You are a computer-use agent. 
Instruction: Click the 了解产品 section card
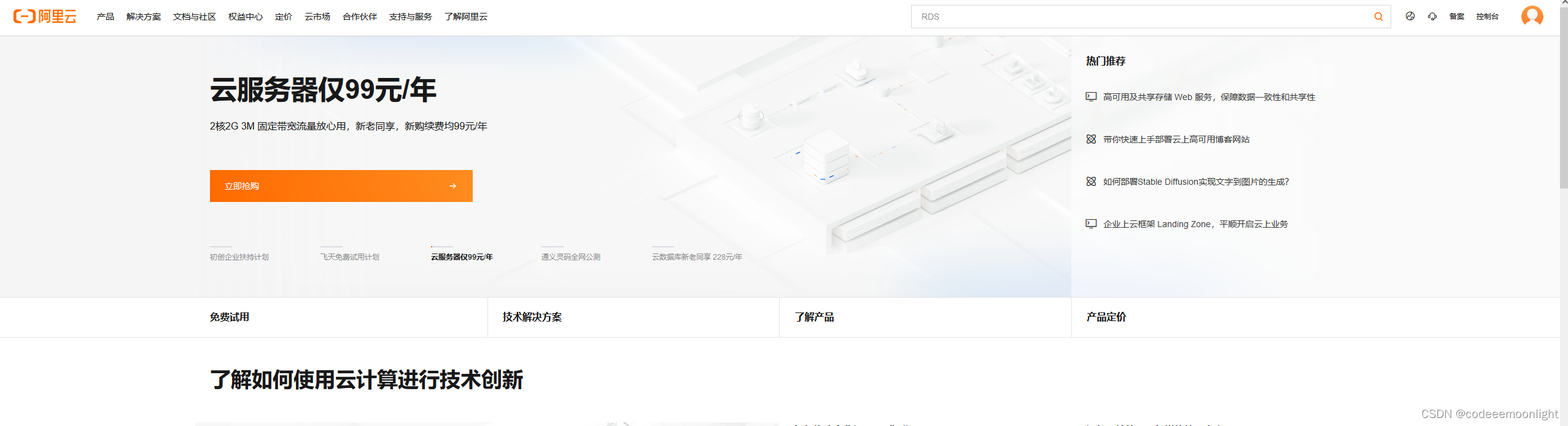[x=925, y=317]
